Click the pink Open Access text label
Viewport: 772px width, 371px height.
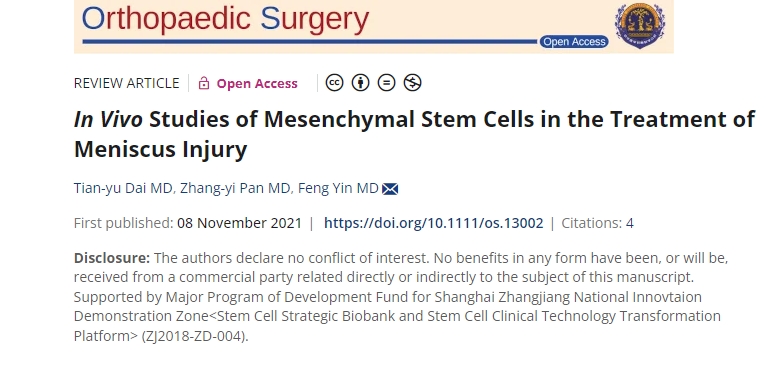click(257, 84)
